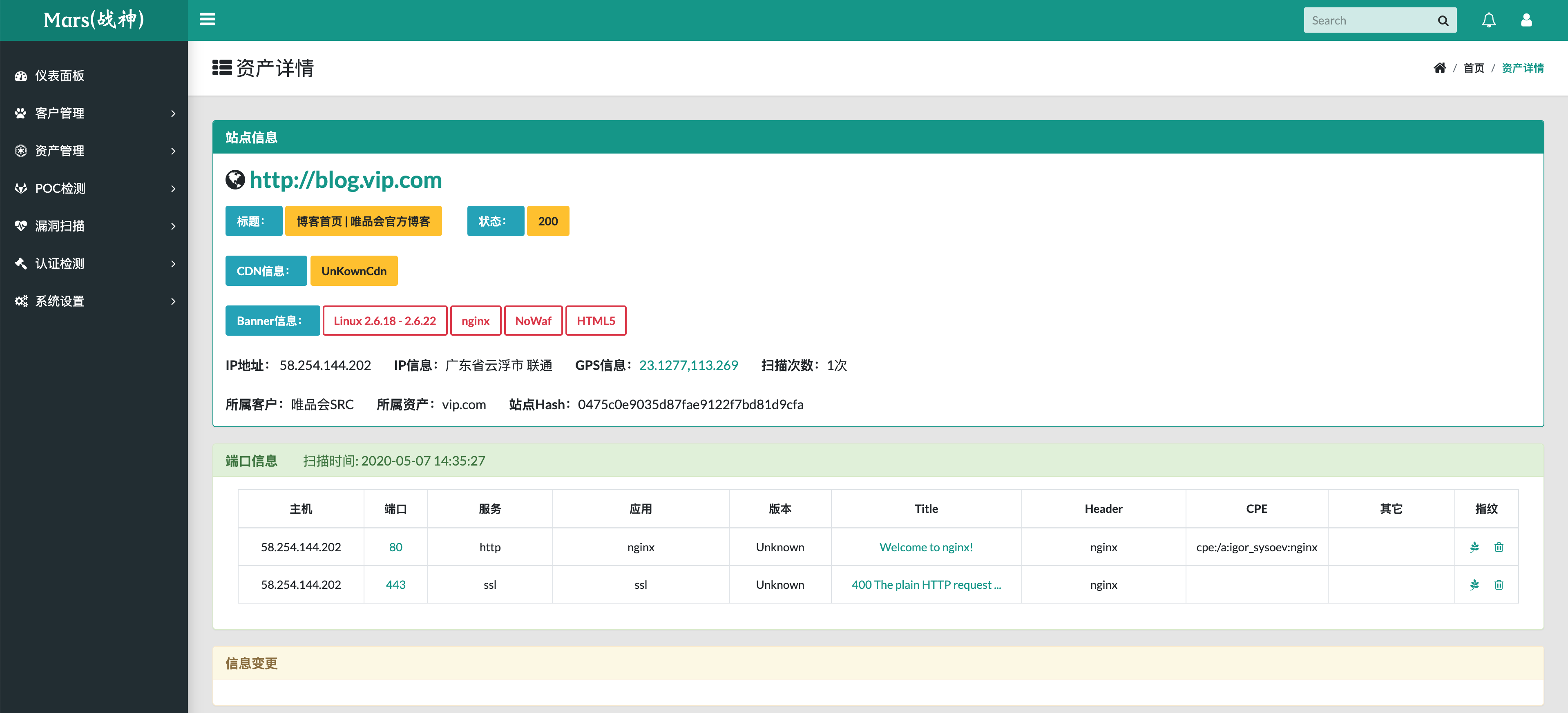The width and height of the screenshot is (1568, 713).
Task: Open the user profile icon
Action: (1526, 20)
